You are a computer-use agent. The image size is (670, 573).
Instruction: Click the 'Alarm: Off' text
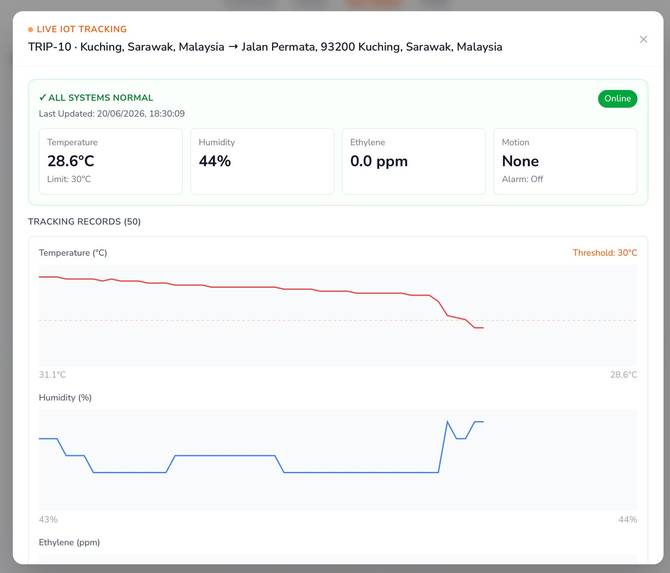point(522,179)
